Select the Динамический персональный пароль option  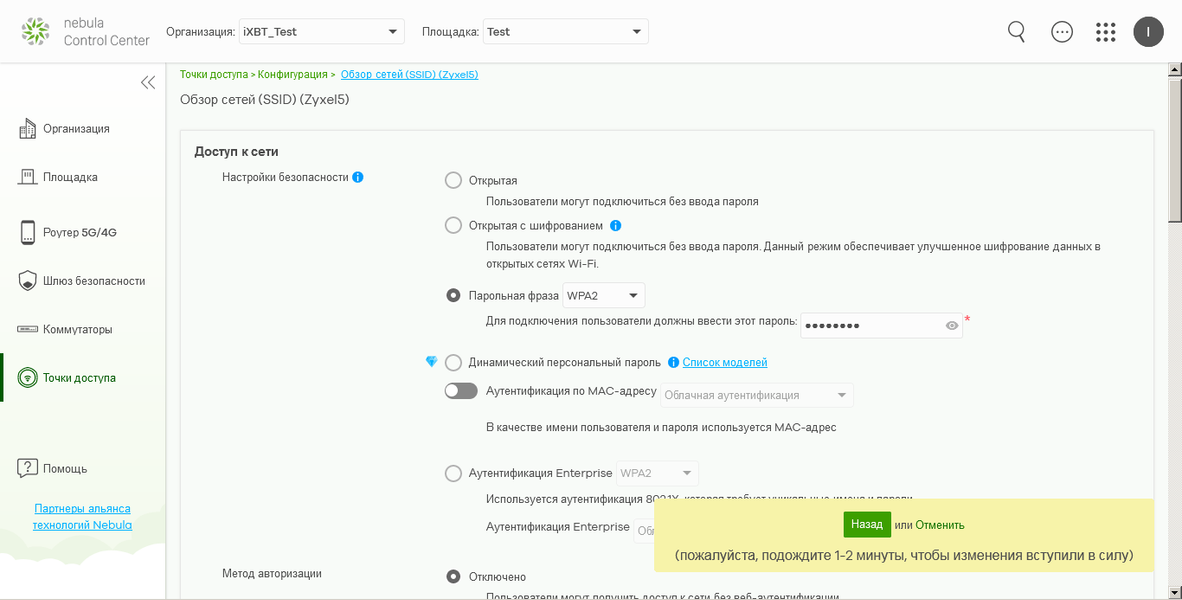coord(453,362)
